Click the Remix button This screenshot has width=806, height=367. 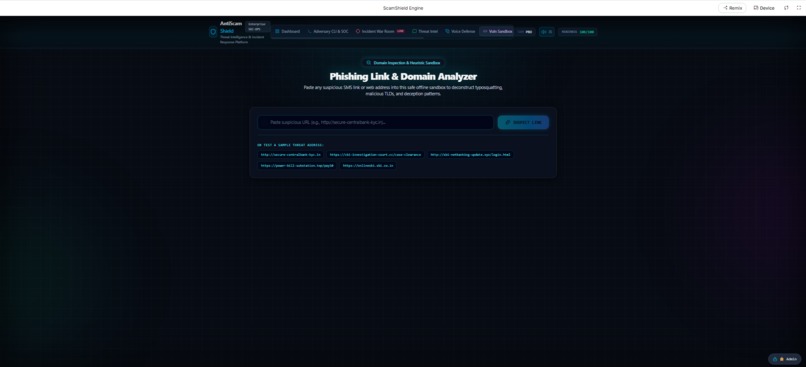[x=732, y=8]
